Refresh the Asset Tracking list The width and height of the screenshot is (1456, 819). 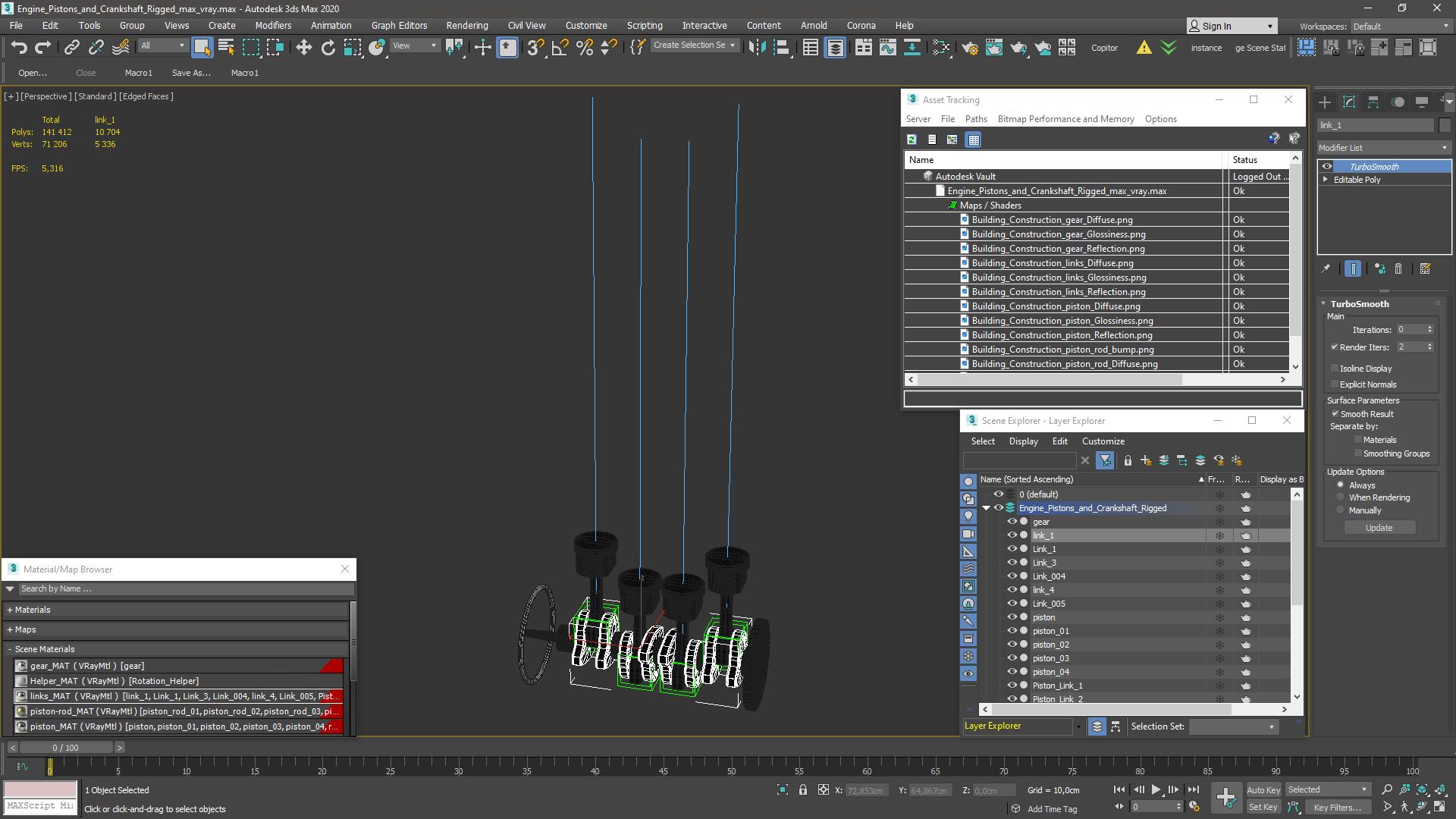tap(912, 140)
